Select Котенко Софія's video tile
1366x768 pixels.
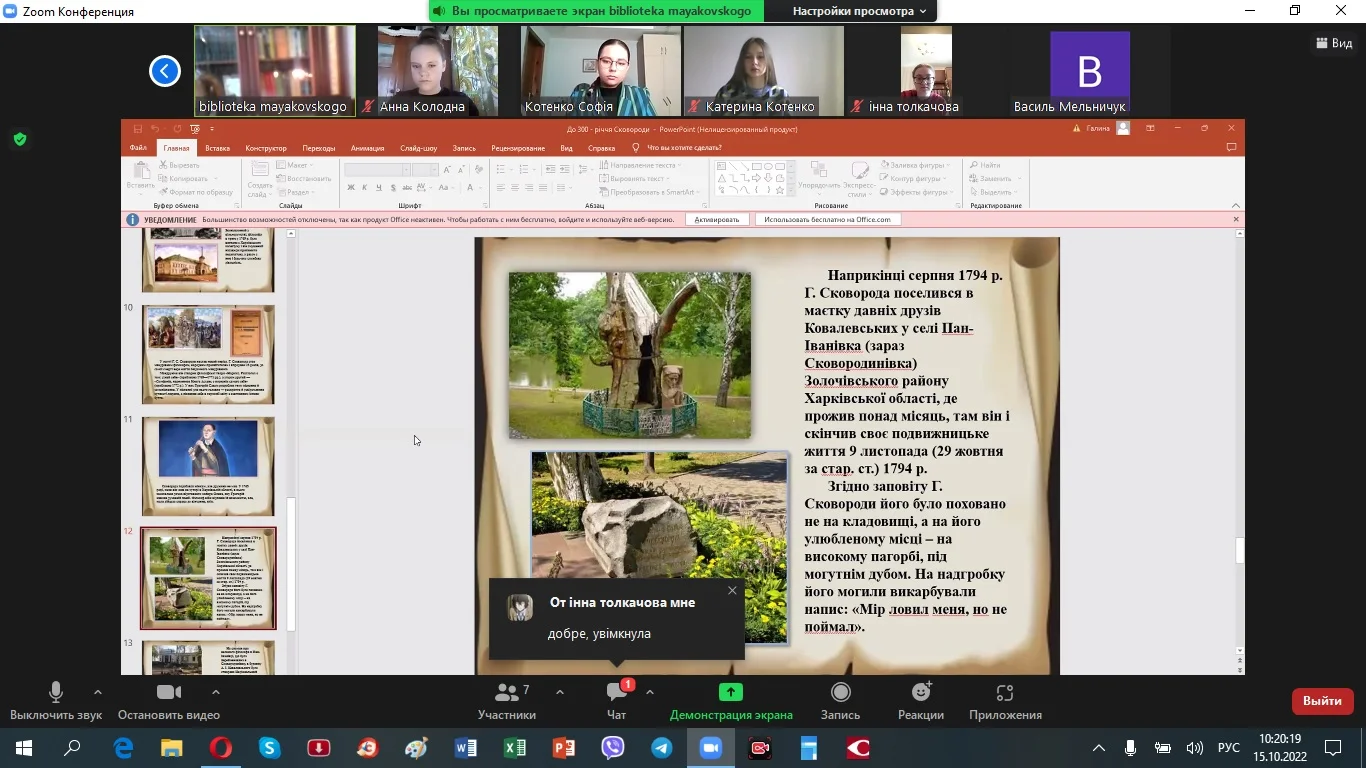click(600, 71)
